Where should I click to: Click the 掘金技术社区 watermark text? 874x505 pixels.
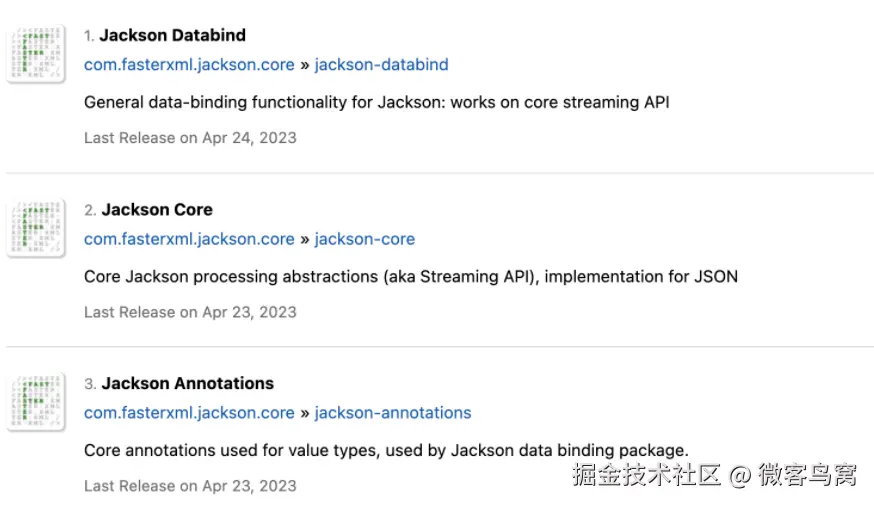(x=646, y=474)
